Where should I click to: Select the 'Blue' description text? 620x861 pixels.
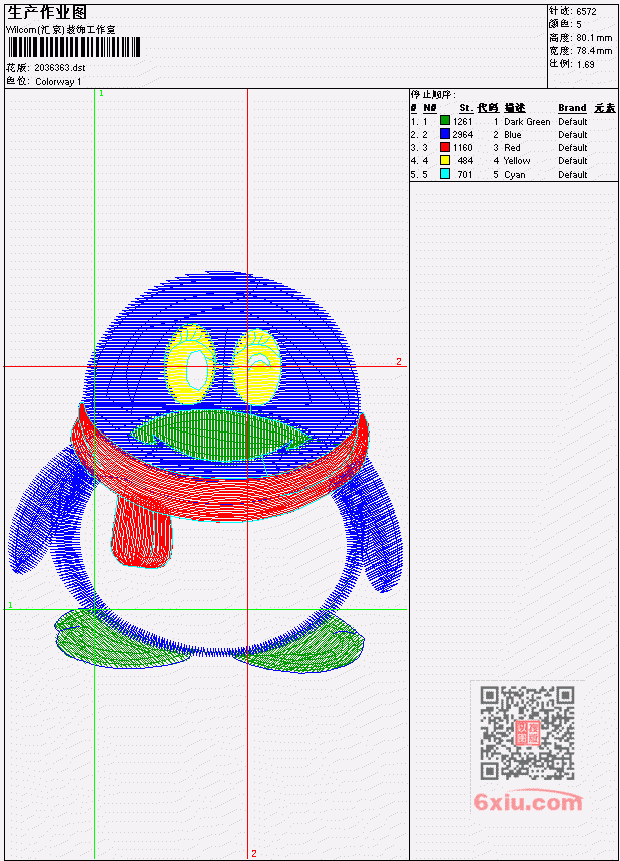coord(513,135)
